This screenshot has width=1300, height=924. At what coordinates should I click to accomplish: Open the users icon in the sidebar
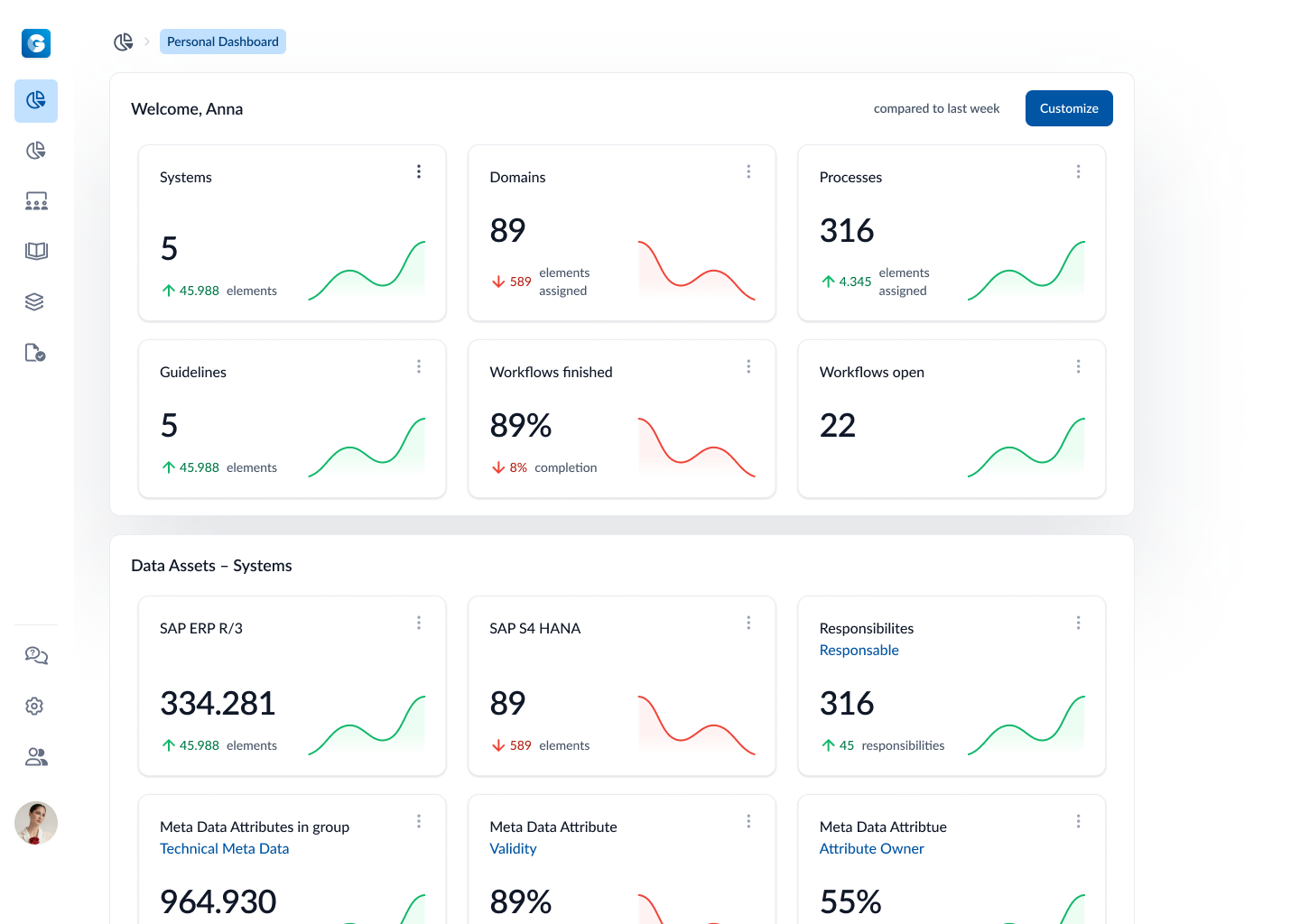36,757
